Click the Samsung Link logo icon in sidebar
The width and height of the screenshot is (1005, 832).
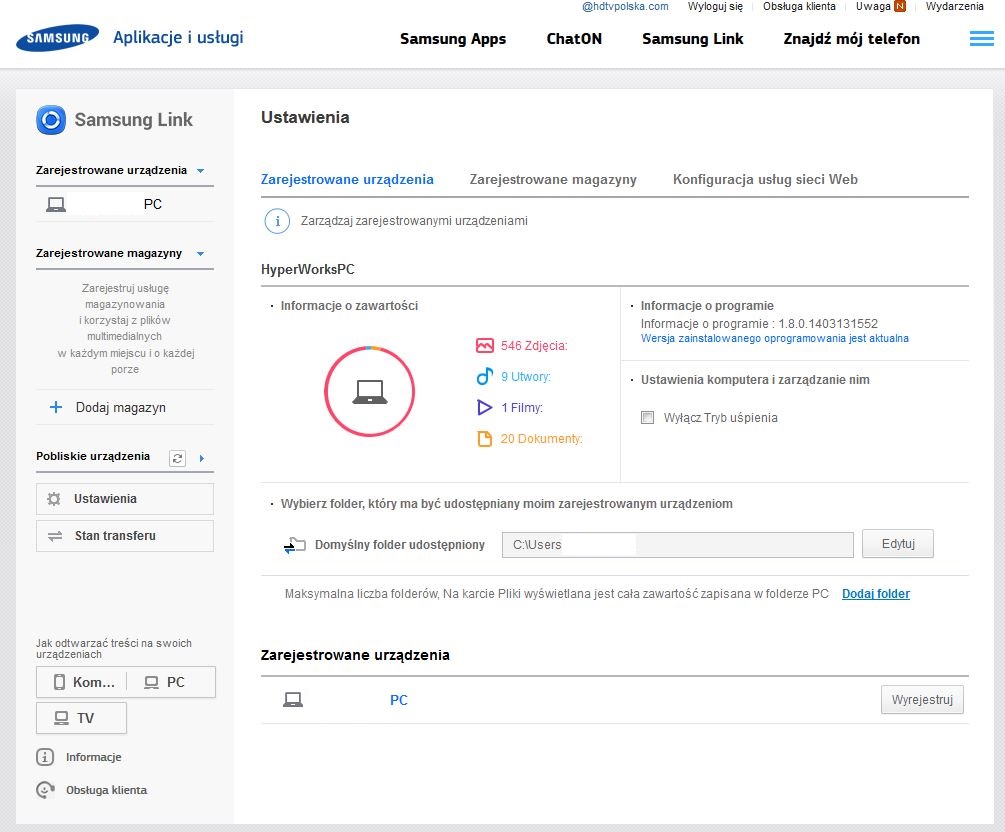[50, 120]
